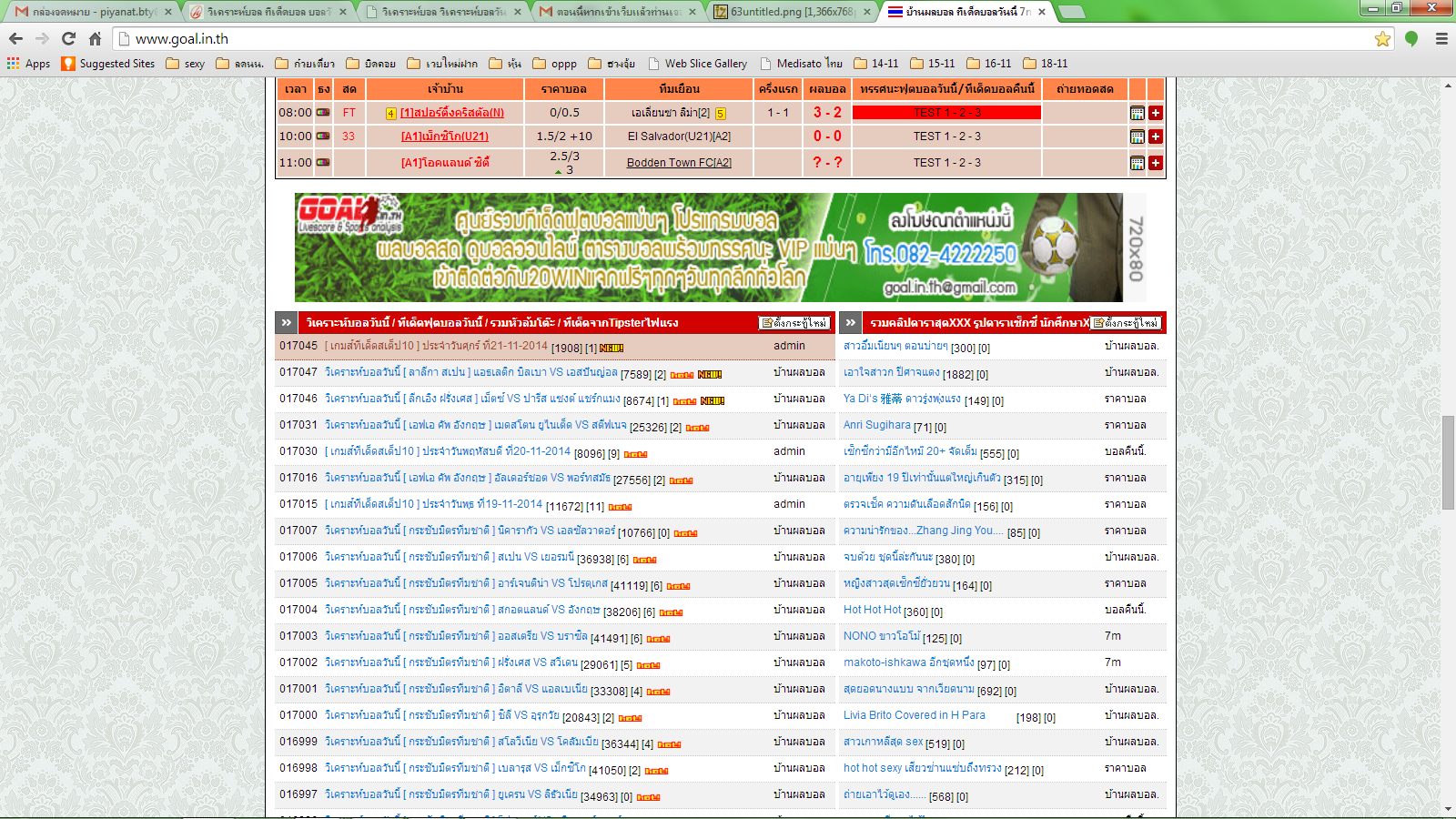Screen dimensions: 1456x819
Task: Create new topic in the XXX clips board
Action: pyautogui.click(x=1127, y=323)
